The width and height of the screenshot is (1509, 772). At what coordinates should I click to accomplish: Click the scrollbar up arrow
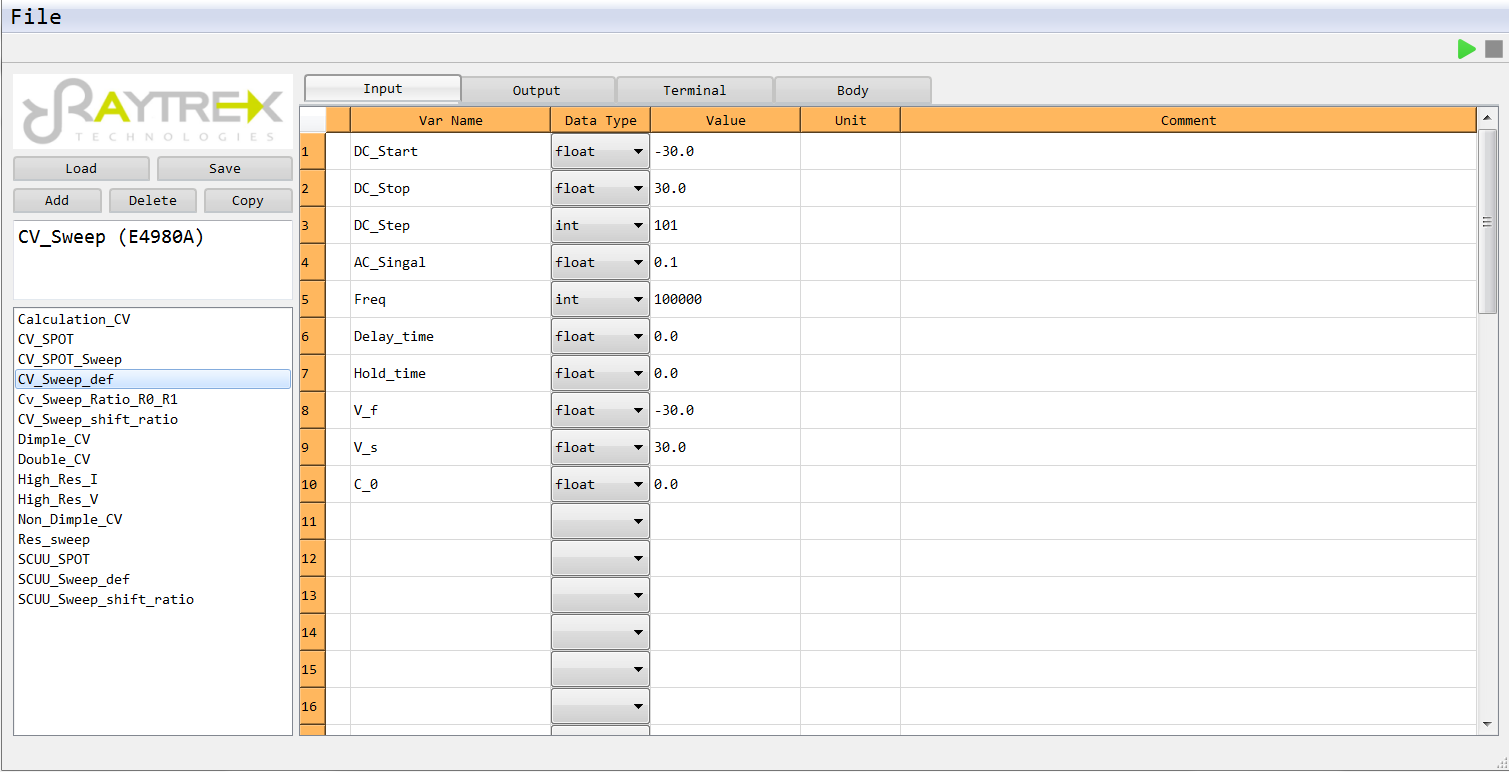click(x=1487, y=117)
